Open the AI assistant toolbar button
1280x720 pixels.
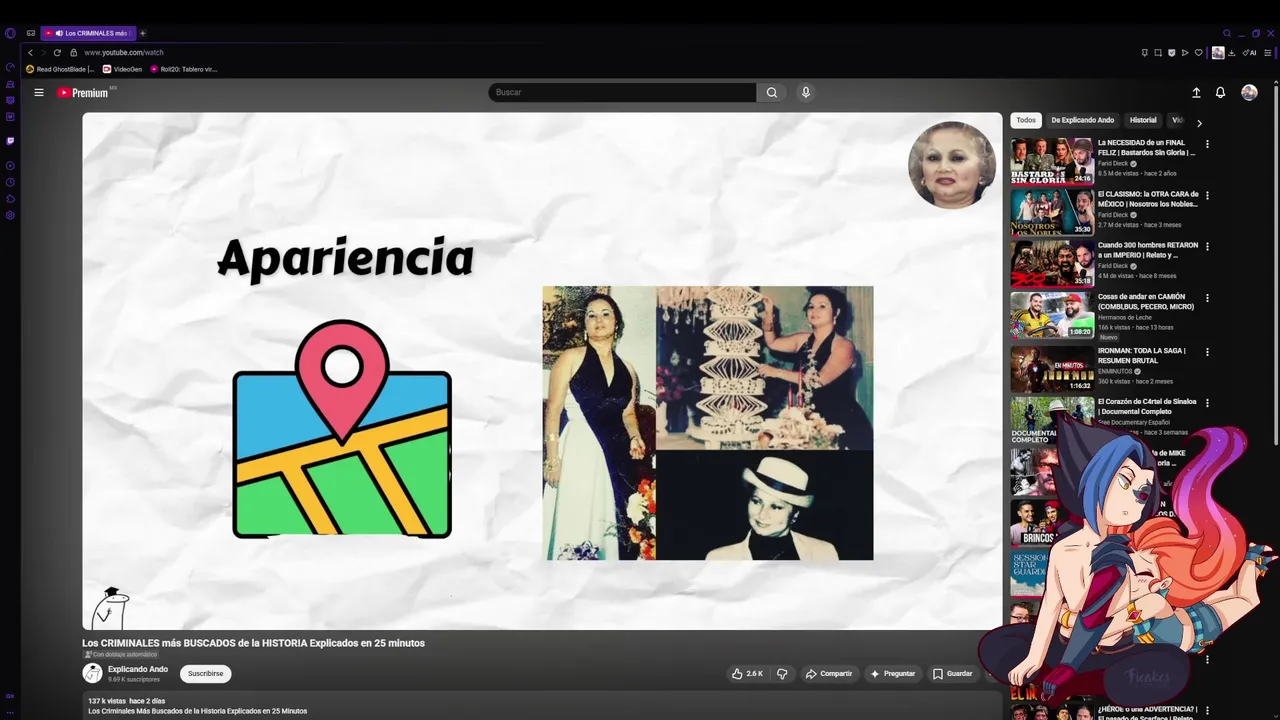point(1249,53)
